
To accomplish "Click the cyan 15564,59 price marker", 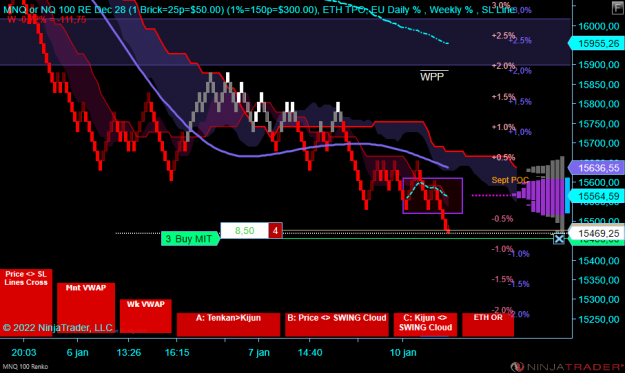I will pyautogui.click(x=596, y=196).
